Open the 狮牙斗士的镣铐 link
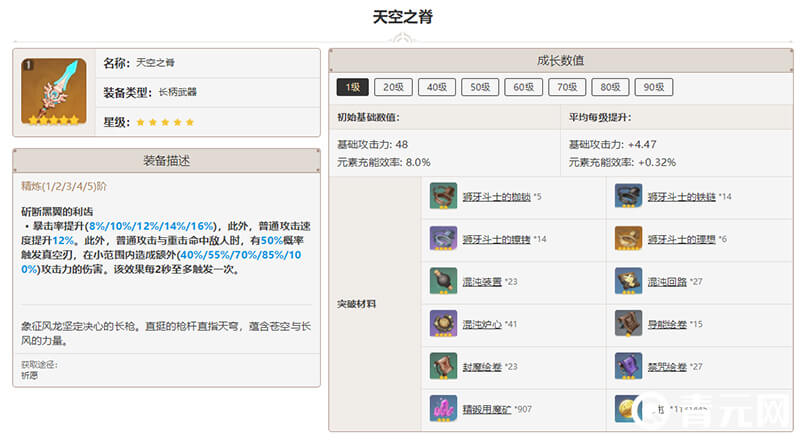Image resolution: width=800 pixels, height=443 pixels. click(x=496, y=239)
